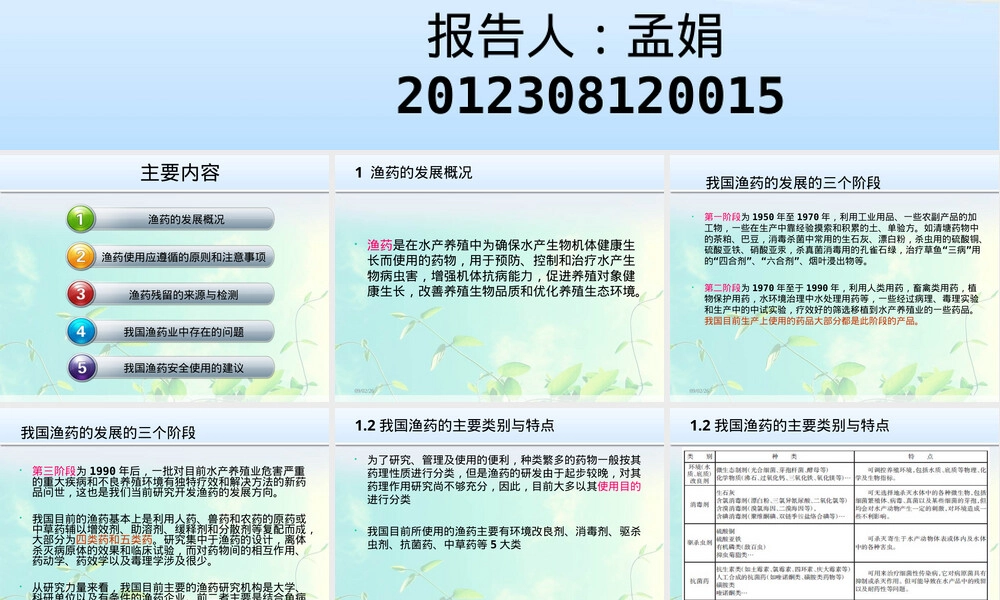
Task: Click the table row label 抗菌药
Action: [x=699, y=581]
